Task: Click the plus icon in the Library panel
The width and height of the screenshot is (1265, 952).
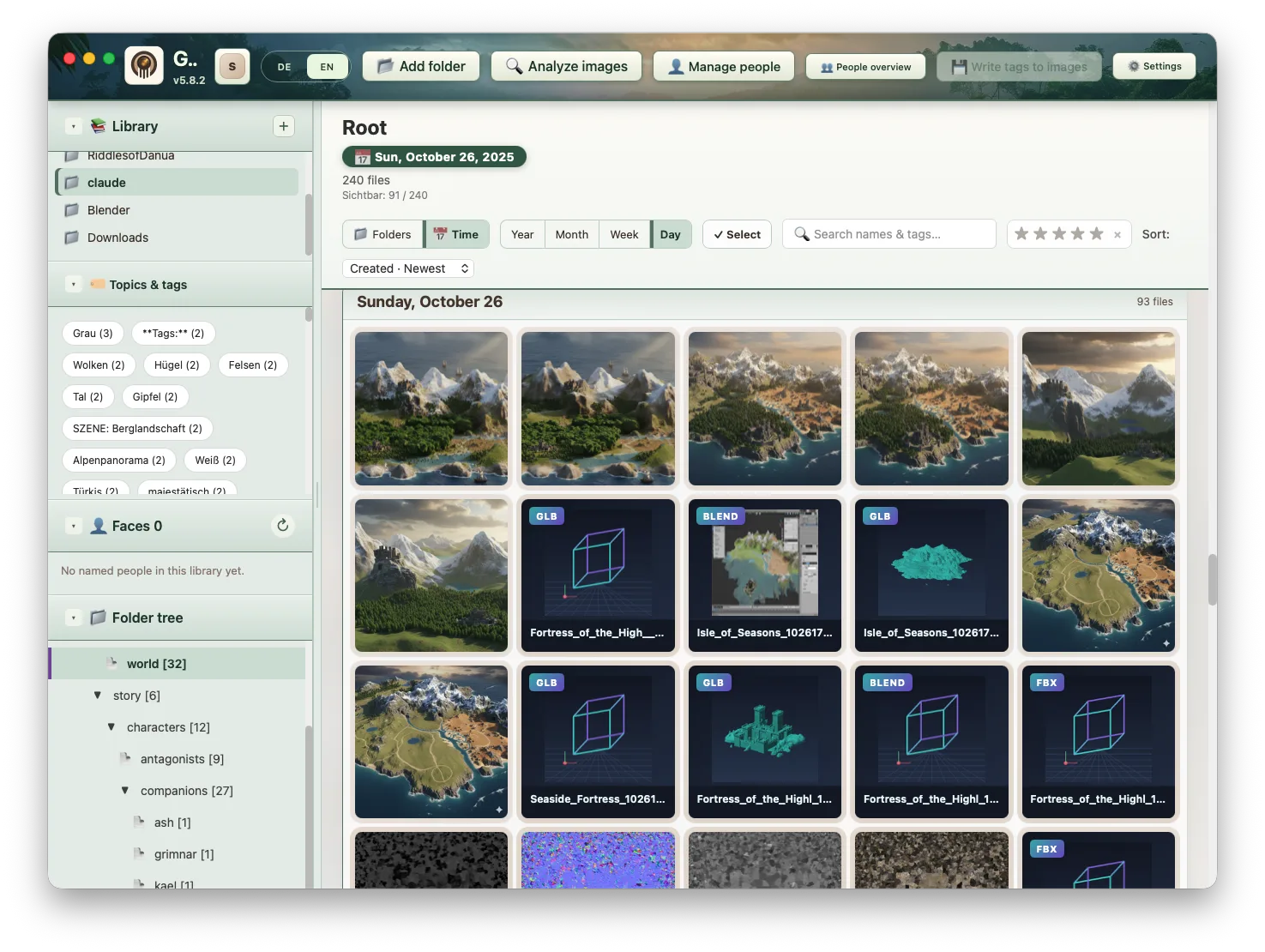Action: pos(284,126)
